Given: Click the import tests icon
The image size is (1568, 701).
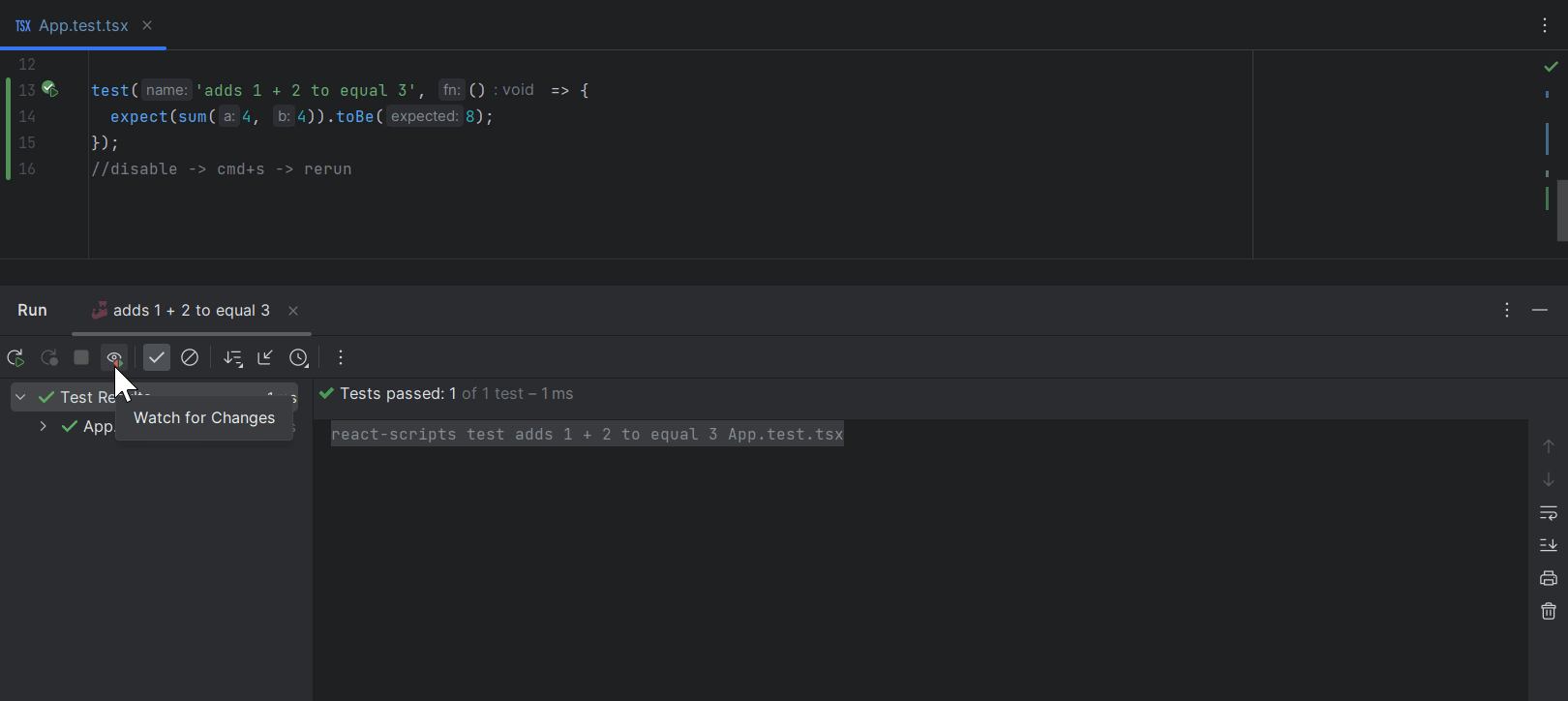Looking at the screenshot, I should [265, 358].
